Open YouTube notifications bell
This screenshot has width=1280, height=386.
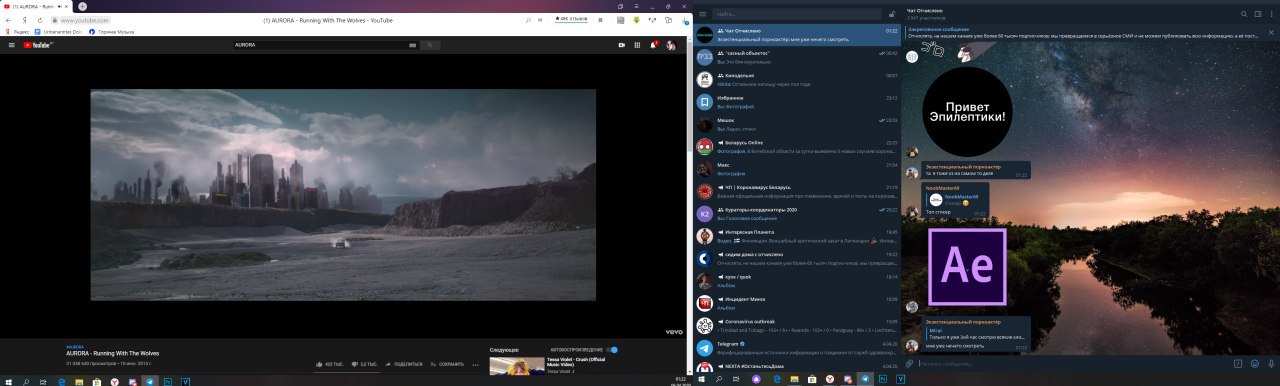click(x=654, y=45)
